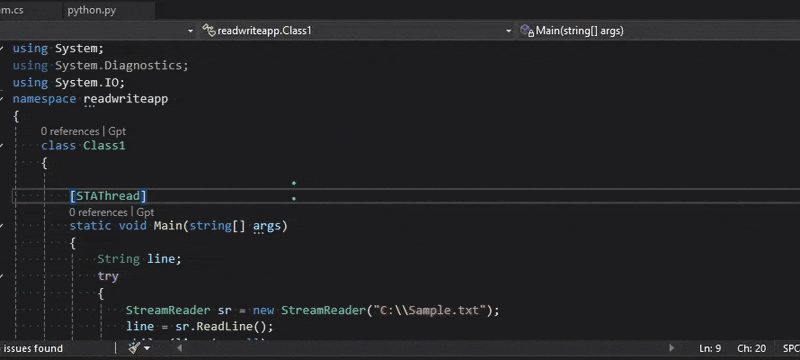Click the 'readwriteapp' namespace name in the code

pos(126,98)
